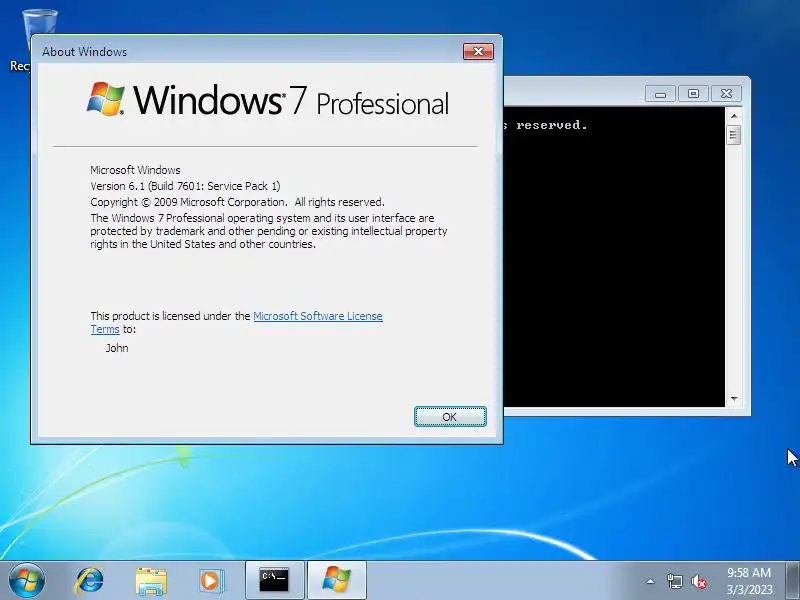Minimize the Command Prompt window
Screen dimensions: 800x600
click(660, 94)
